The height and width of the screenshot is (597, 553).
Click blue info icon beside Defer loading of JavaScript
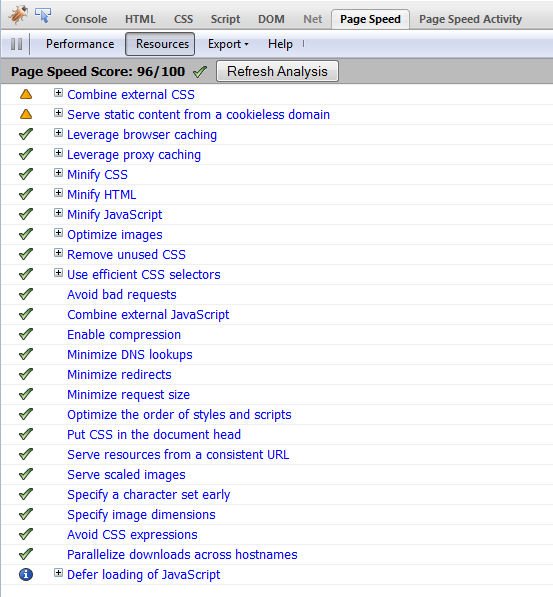[x=26, y=574]
